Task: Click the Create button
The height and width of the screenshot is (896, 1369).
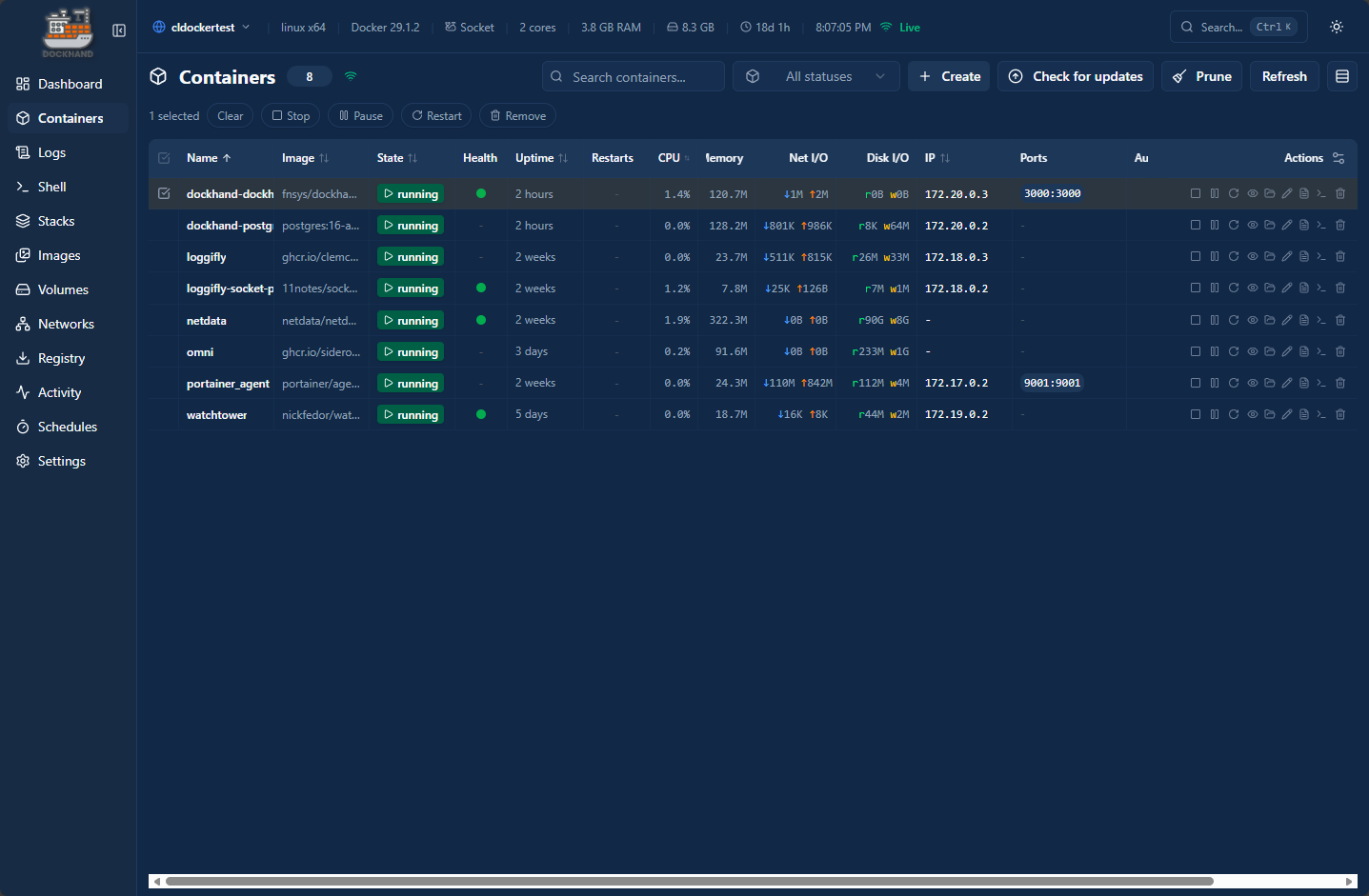Action: pos(948,76)
